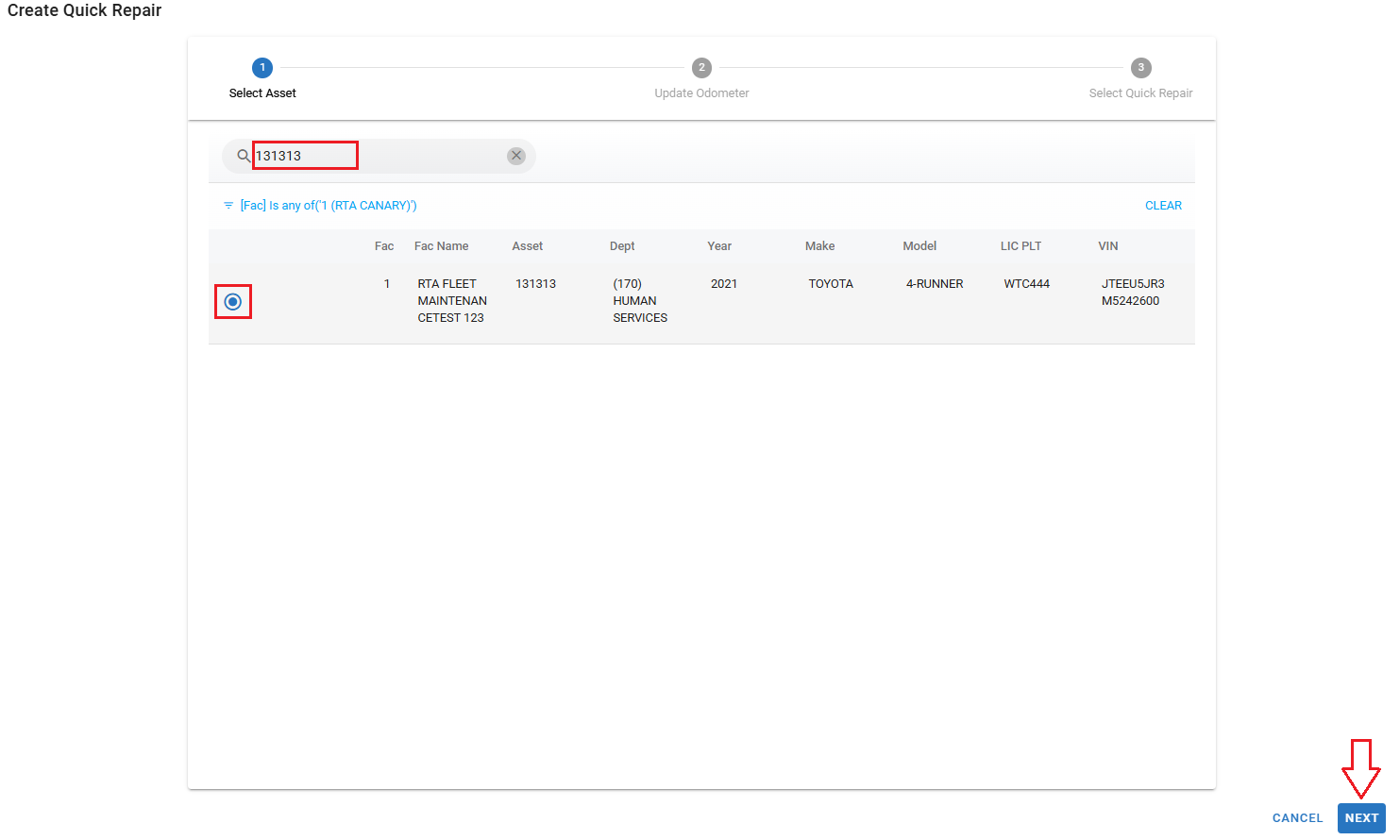Click the LIC PLT column header
1400x840 pixels.
coord(1020,246)
